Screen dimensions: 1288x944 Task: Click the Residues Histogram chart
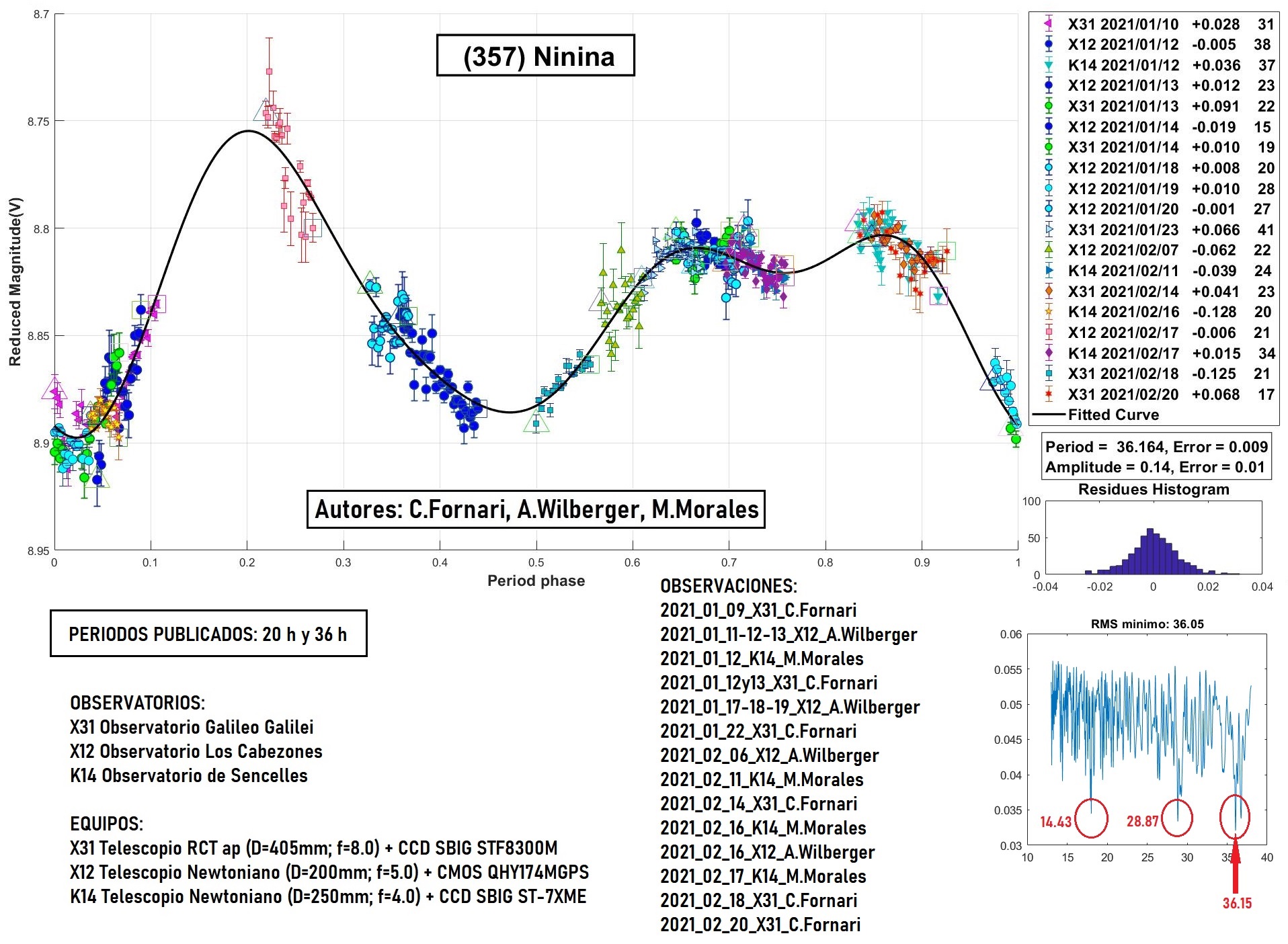tap(1153, 538)
